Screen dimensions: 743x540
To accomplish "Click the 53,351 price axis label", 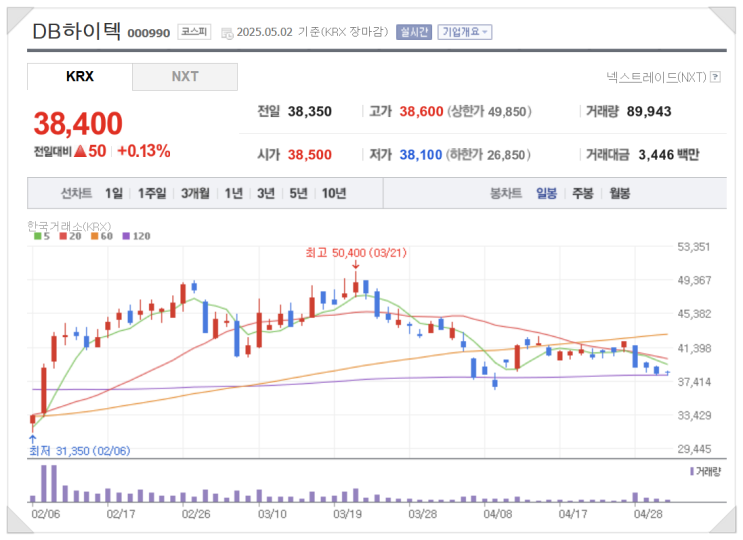I will coord(694,247).
